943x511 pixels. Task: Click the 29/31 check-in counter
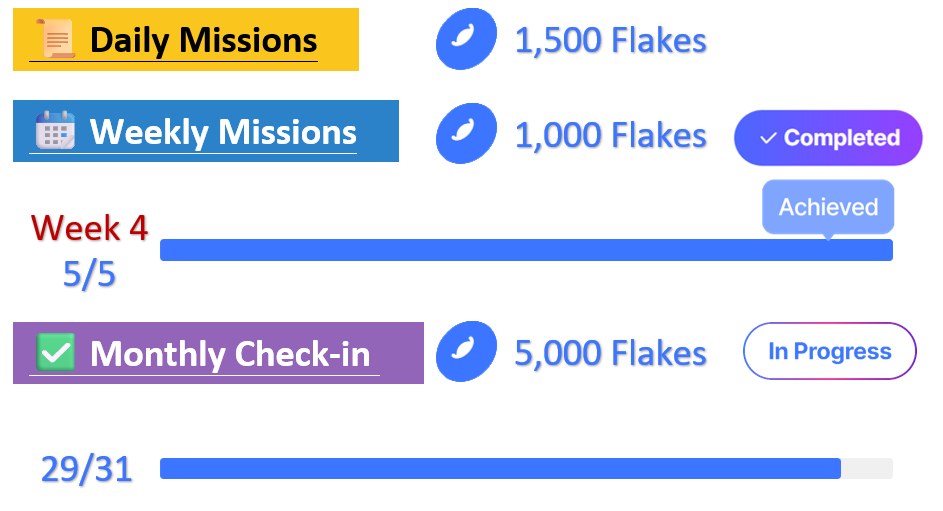87,469
